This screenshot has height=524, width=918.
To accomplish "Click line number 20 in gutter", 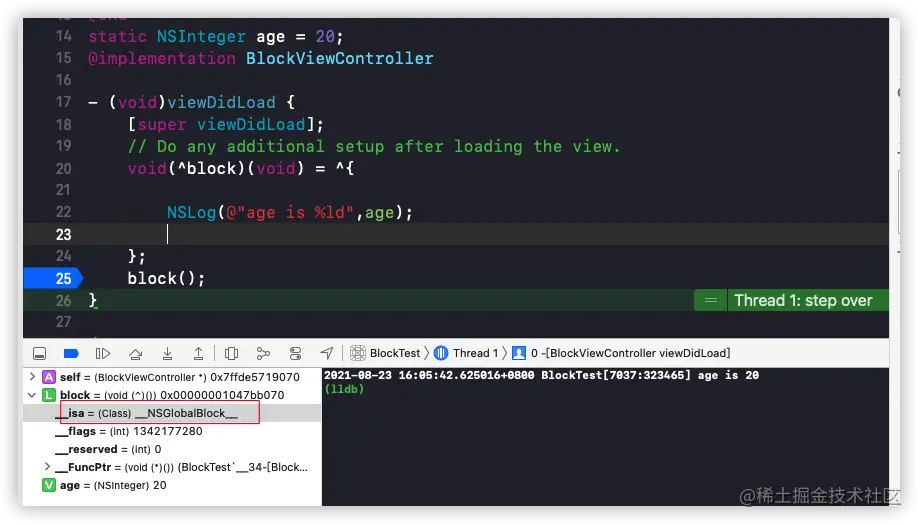I will [63, 169].
